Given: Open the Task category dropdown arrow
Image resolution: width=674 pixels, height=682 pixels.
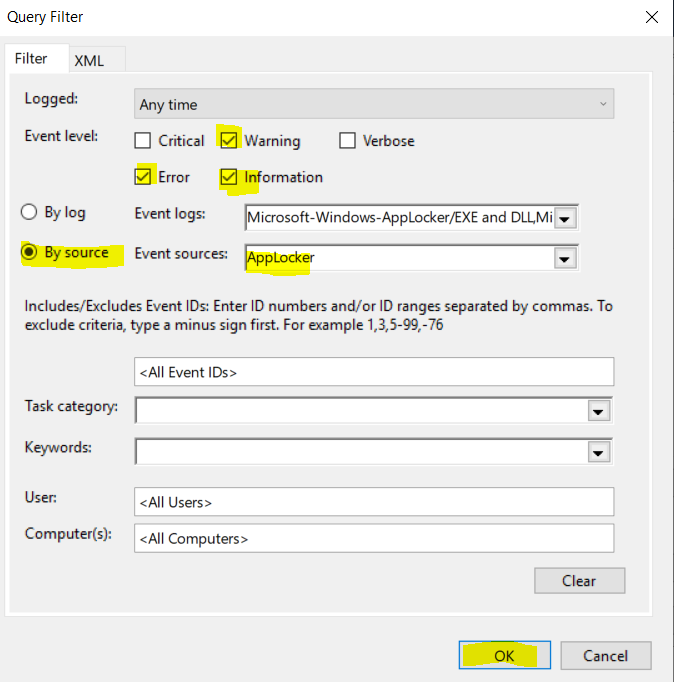Looking at the screenshot, I should tap(598, 411).
